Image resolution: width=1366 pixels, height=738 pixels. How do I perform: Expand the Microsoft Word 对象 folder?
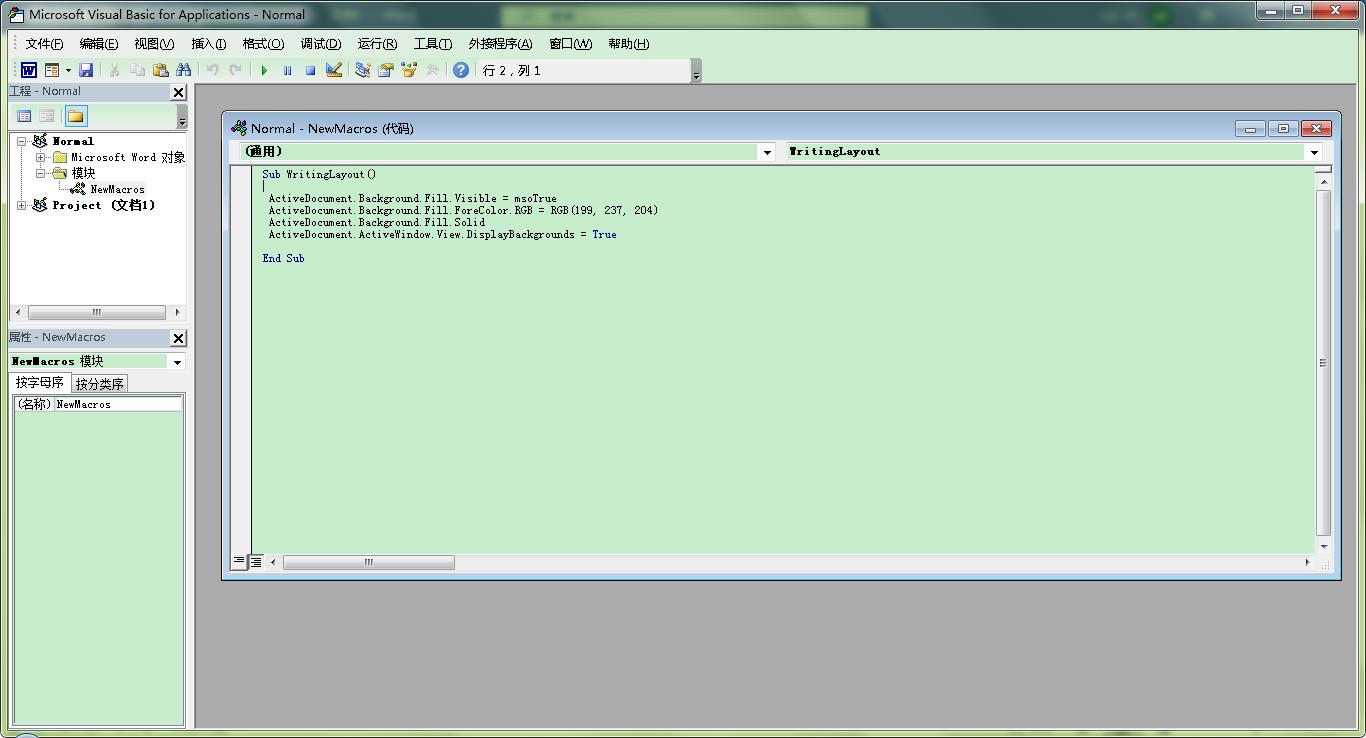41,157
